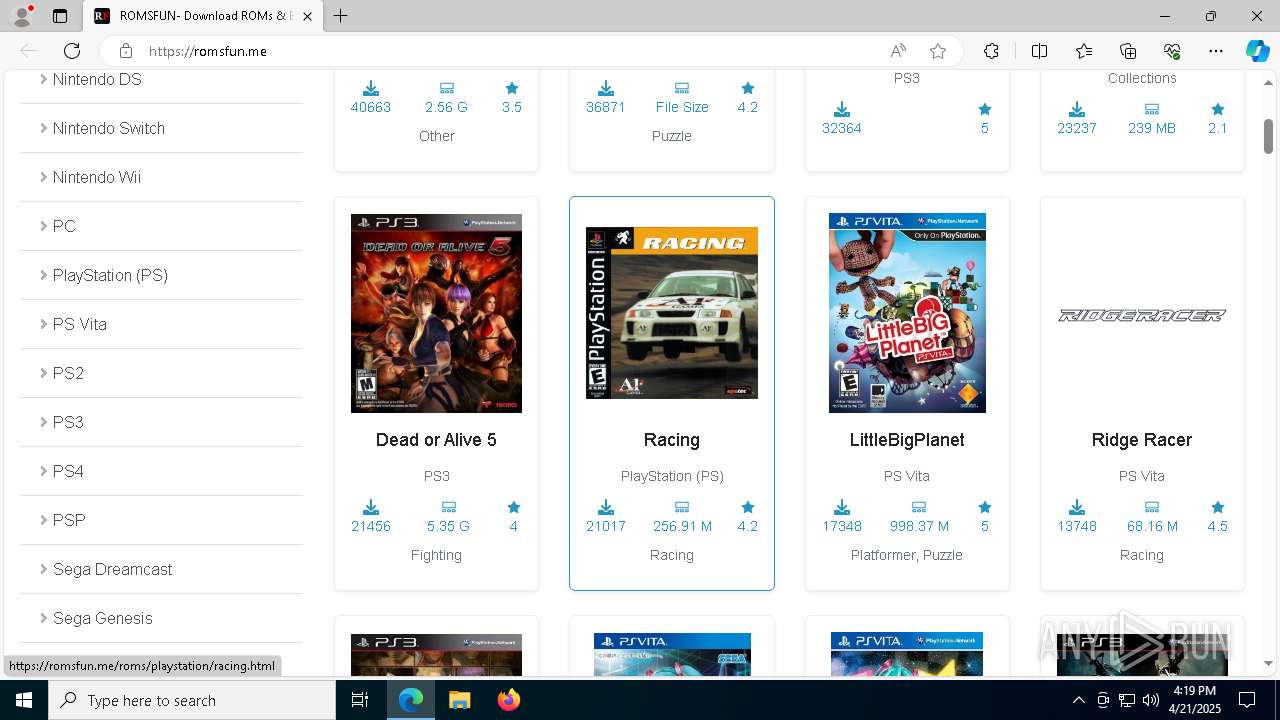Click the Dead or Alive 5 cover image

436,313
